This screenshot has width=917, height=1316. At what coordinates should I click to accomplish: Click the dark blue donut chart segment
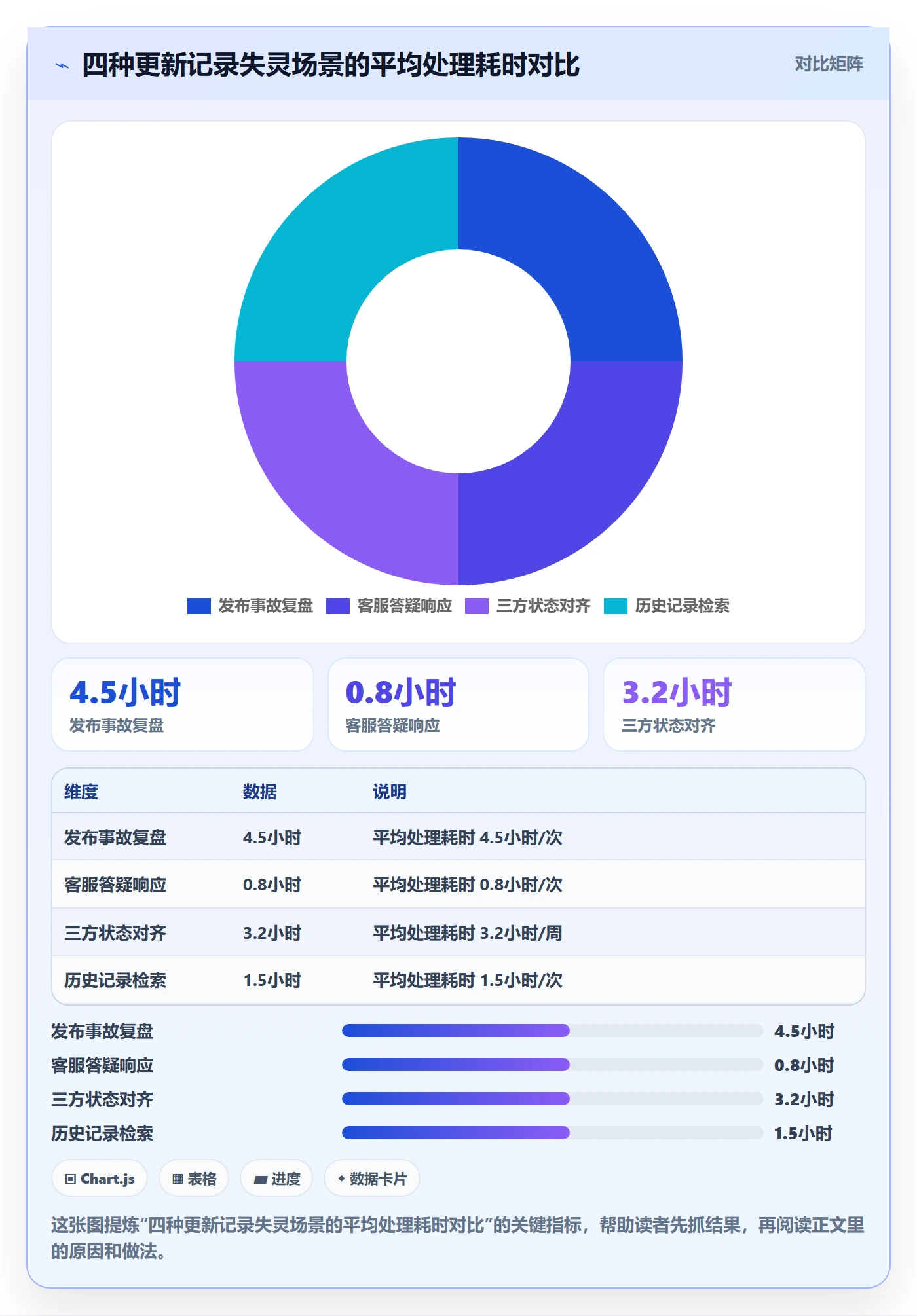pyautogui.click(x=576, y=242)
